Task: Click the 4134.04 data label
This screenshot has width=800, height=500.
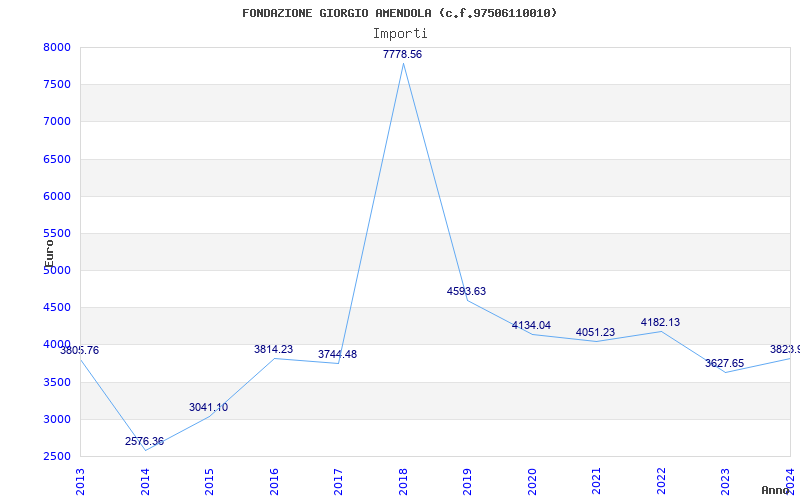Action: [531, 326]
